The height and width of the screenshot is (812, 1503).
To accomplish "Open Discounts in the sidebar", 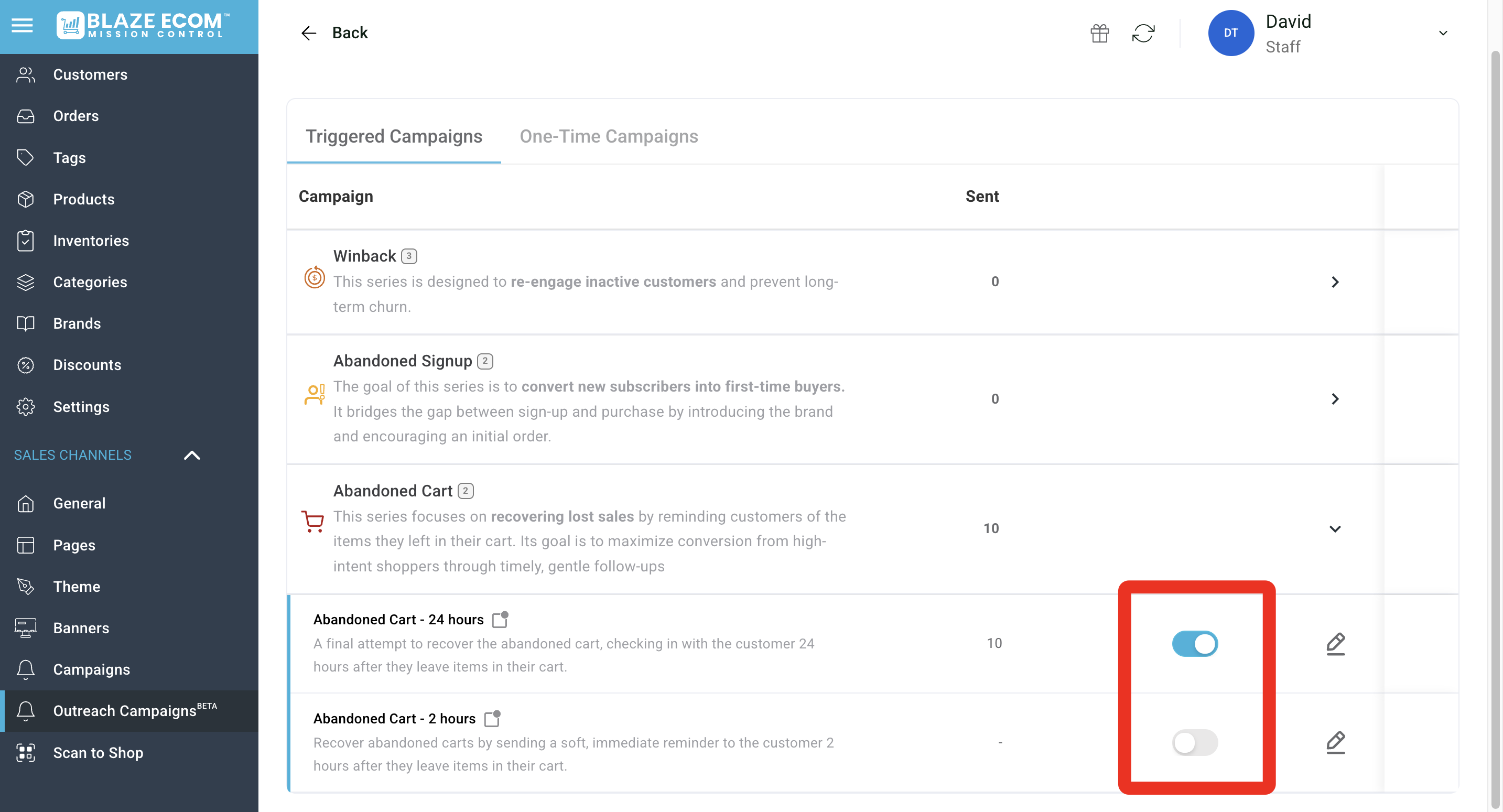I will [x=87, y=364].
